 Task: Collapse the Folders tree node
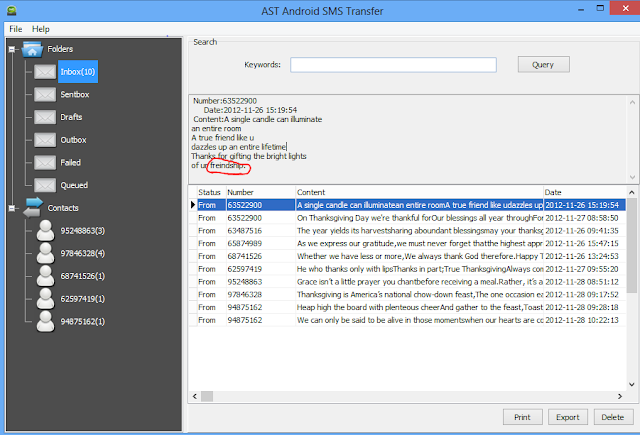coord(12,49)
